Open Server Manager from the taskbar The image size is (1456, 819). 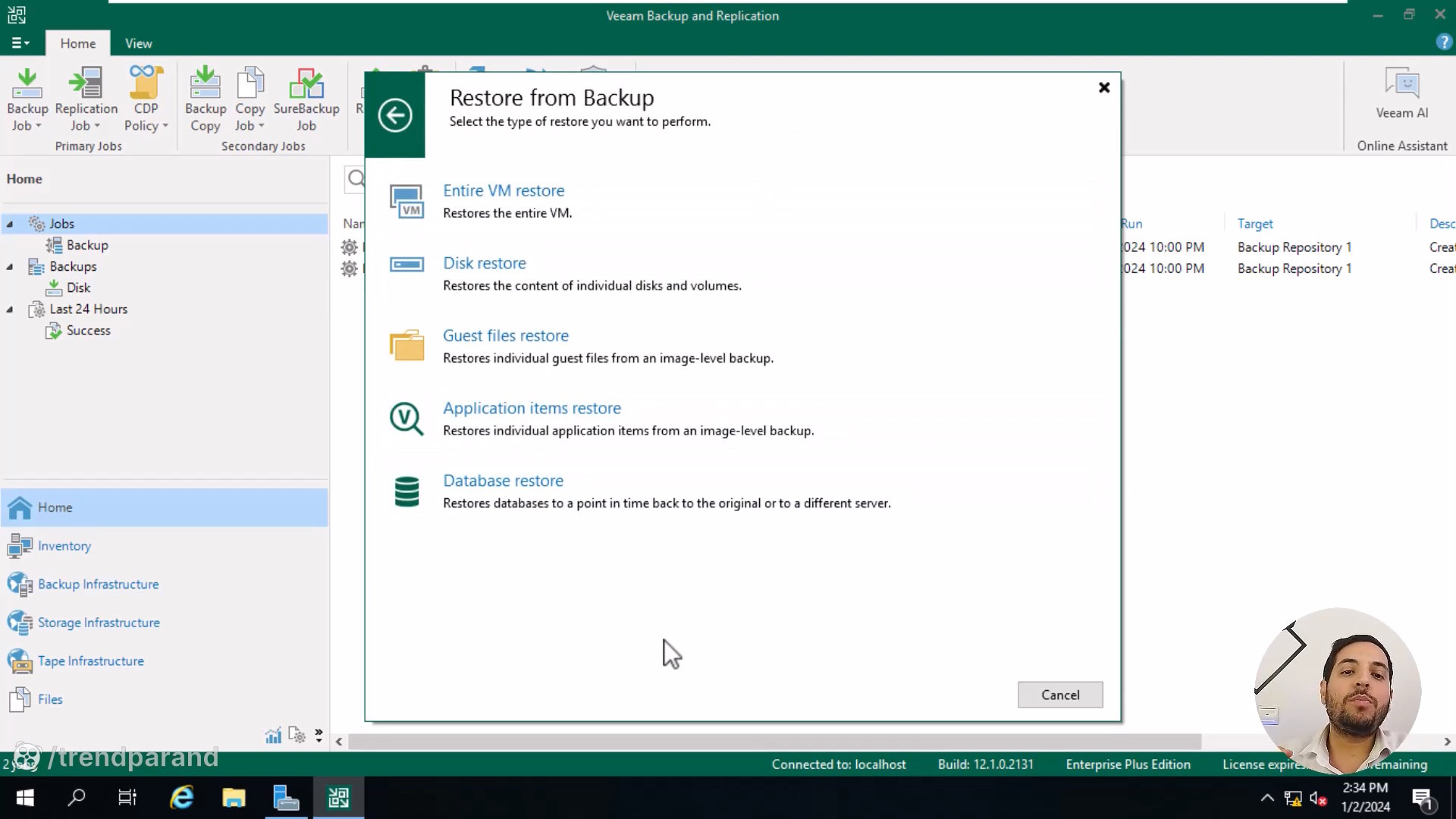tap(286, 798)
